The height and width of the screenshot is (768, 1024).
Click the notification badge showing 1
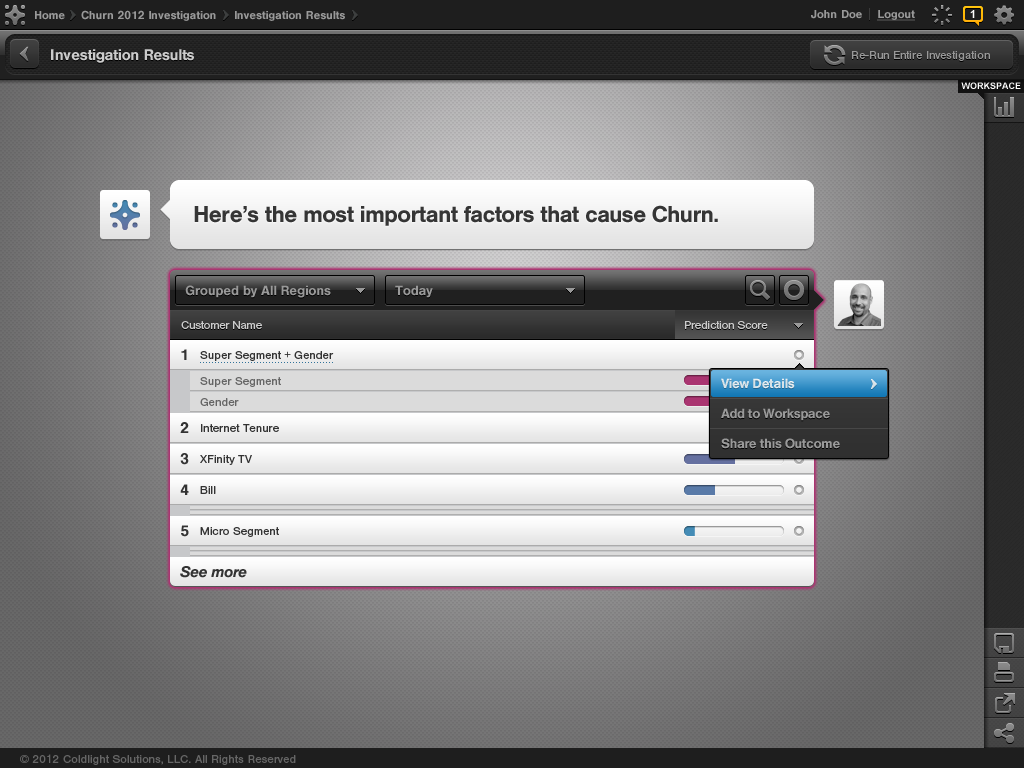click(x=972, y=15)
